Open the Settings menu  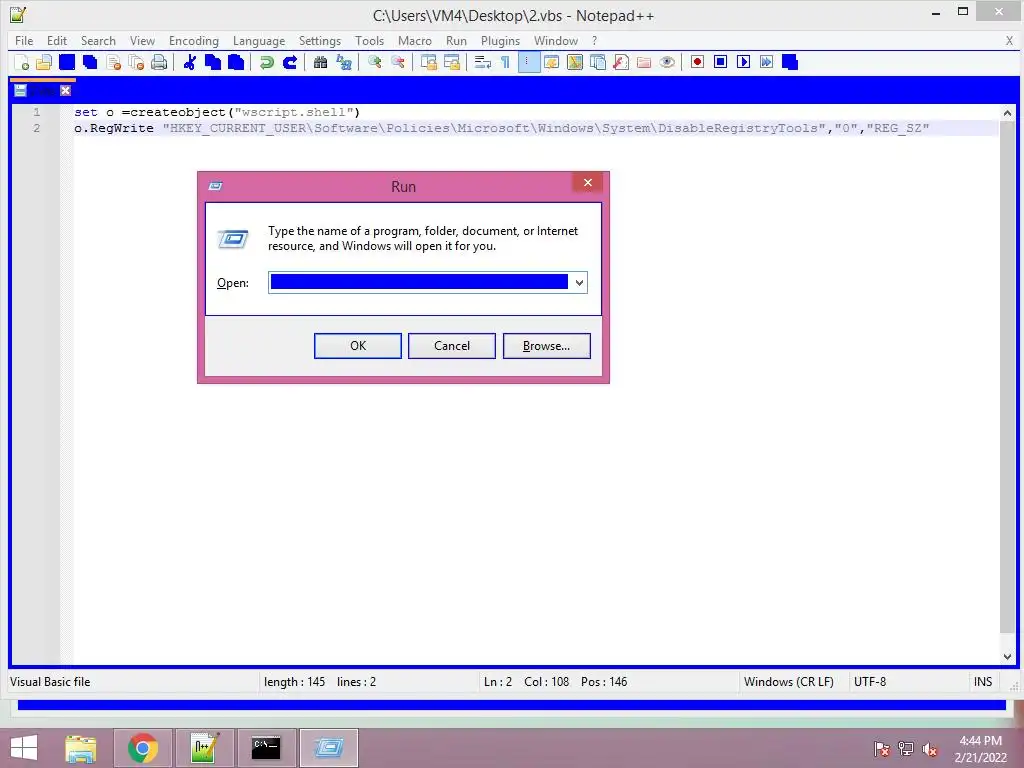coord(320,40)
